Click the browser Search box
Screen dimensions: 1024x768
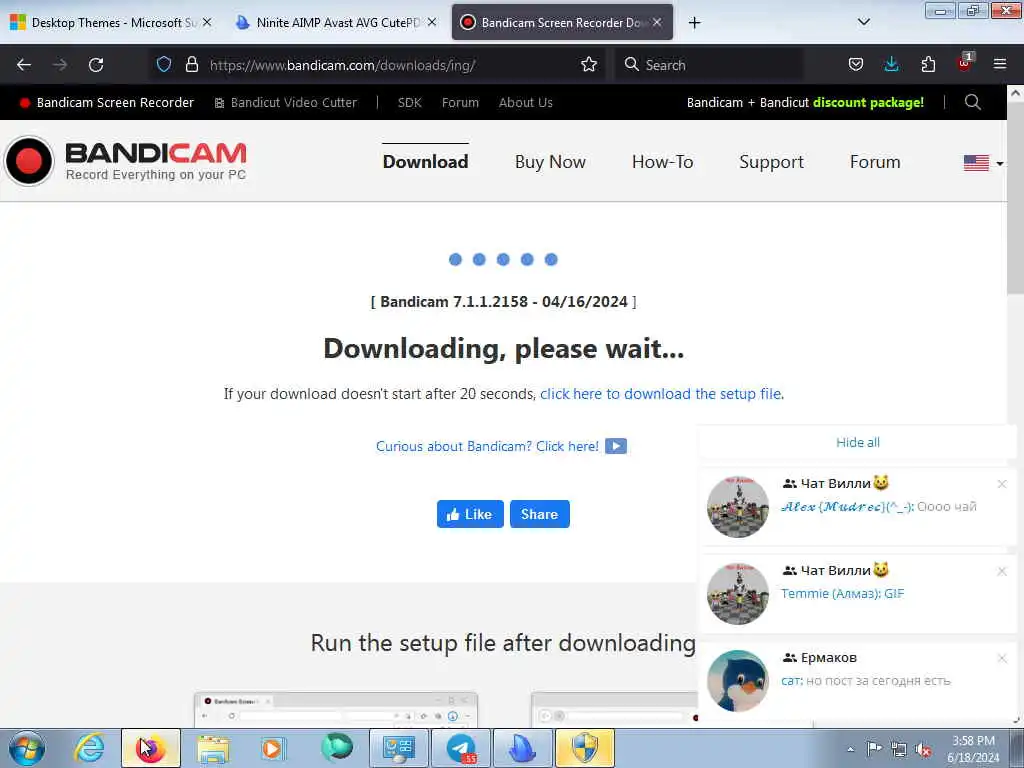(709, 65)
